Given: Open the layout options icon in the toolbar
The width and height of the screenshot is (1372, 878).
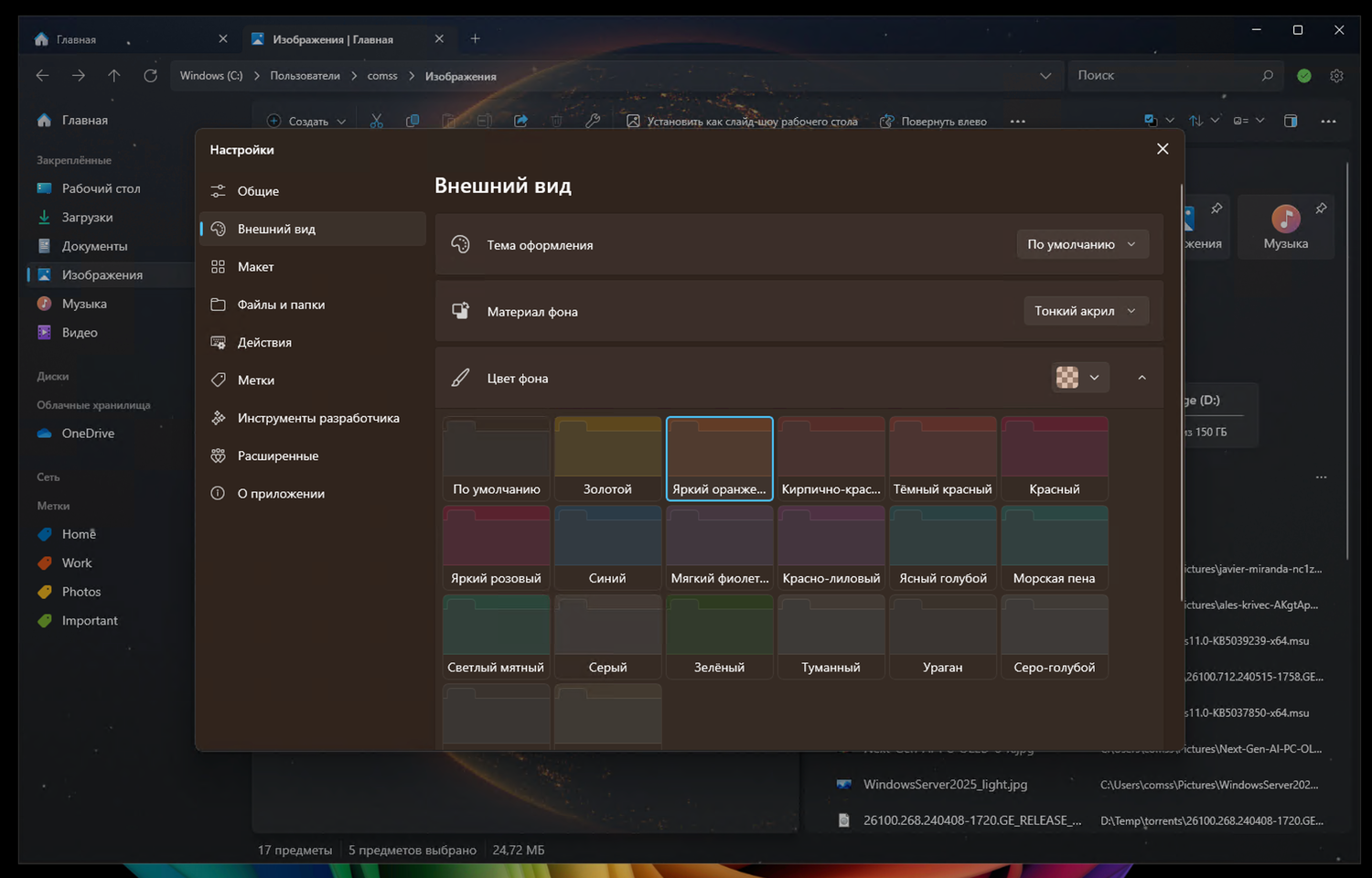Looking at the screenshot, I should point(1248,121).
